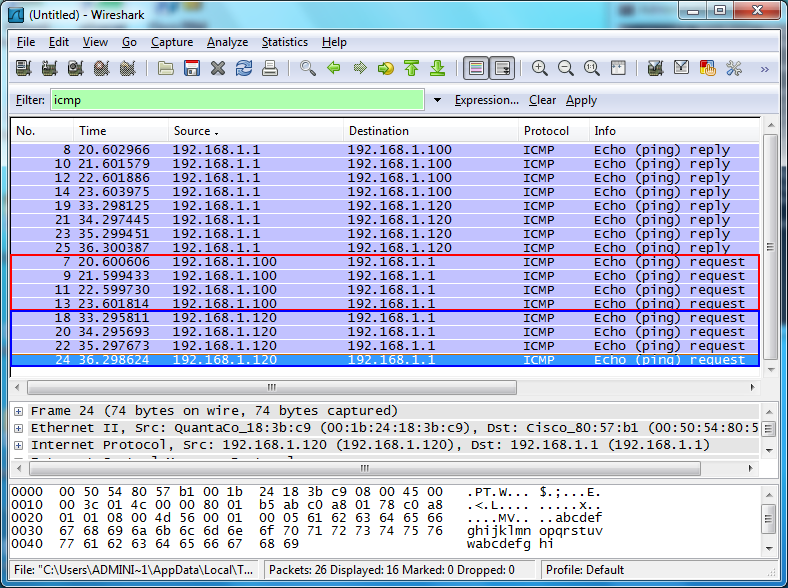Viewport: 788px width, 588px height.
Task: Click the Info column header
Action: click(x=674, y=131)
